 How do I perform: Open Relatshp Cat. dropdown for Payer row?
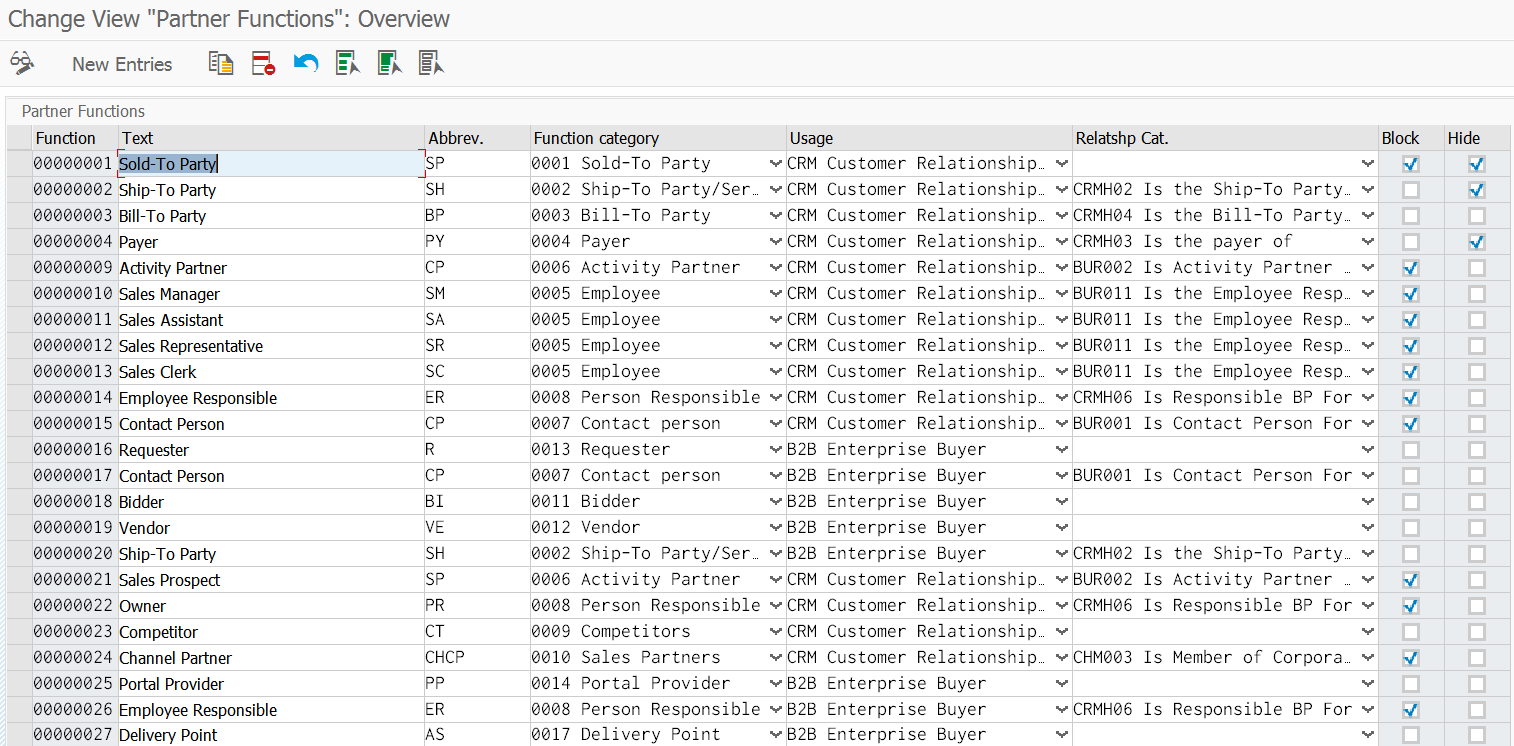click(x=1368, y=242)
